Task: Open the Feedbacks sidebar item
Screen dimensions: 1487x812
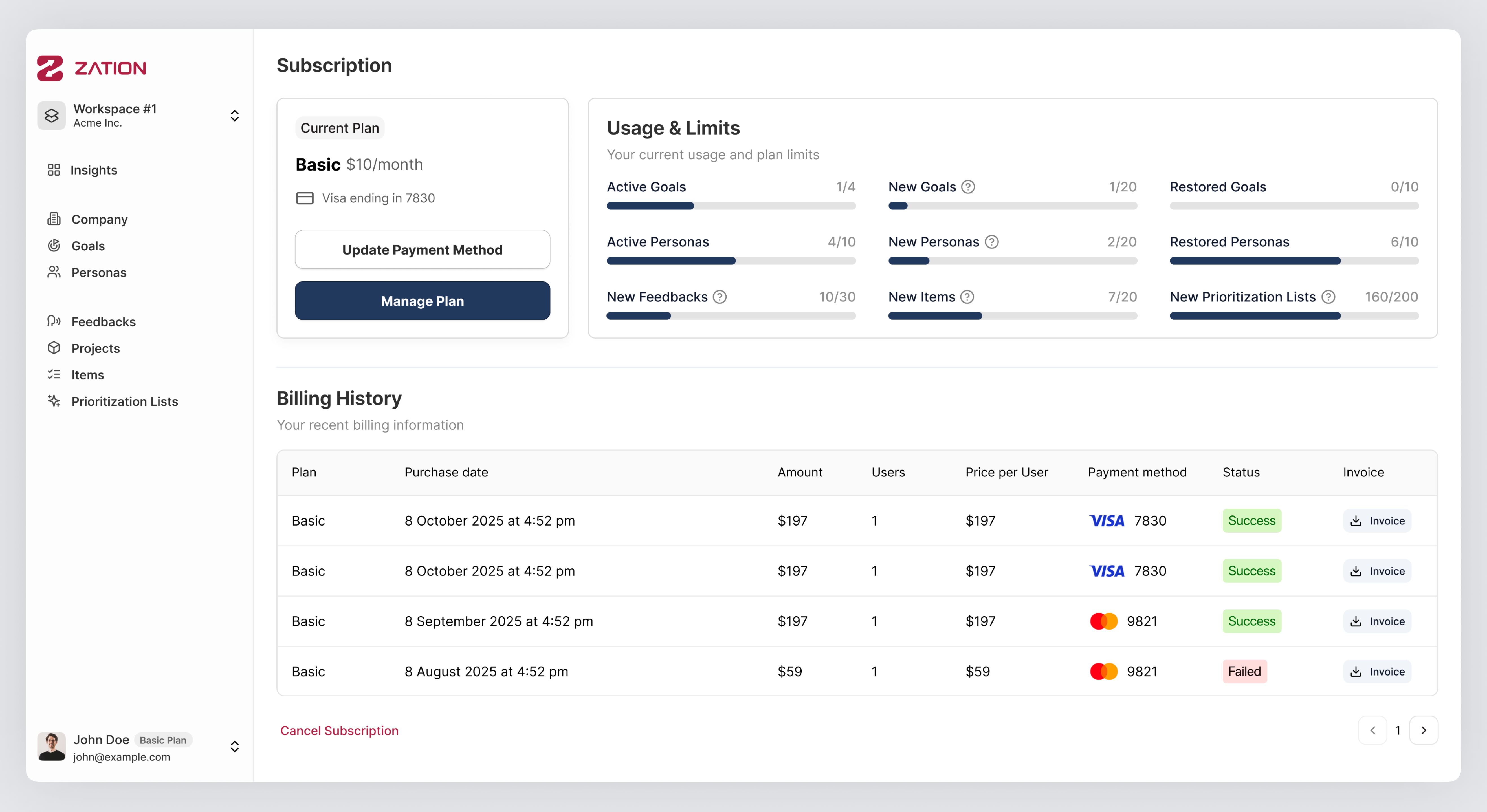Action: pos(103,321)
